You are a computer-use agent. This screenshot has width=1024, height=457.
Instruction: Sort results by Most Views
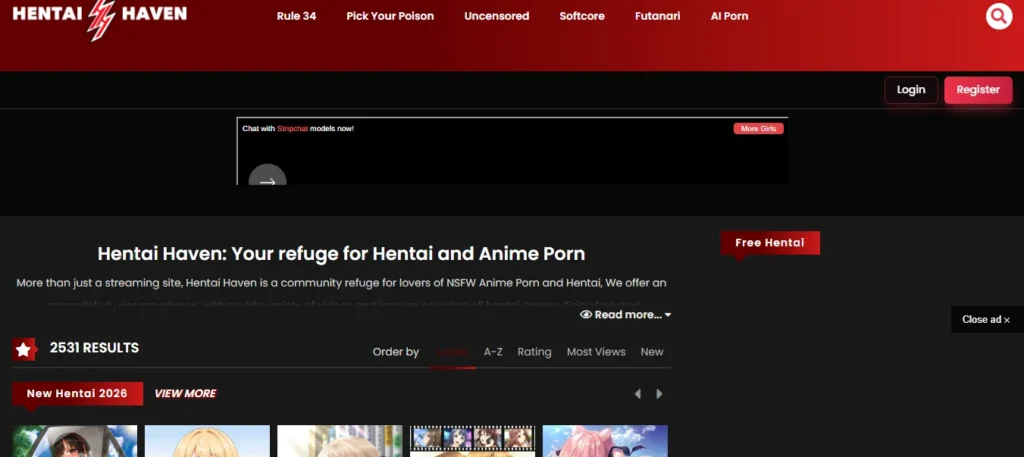[x=596, y=352]
